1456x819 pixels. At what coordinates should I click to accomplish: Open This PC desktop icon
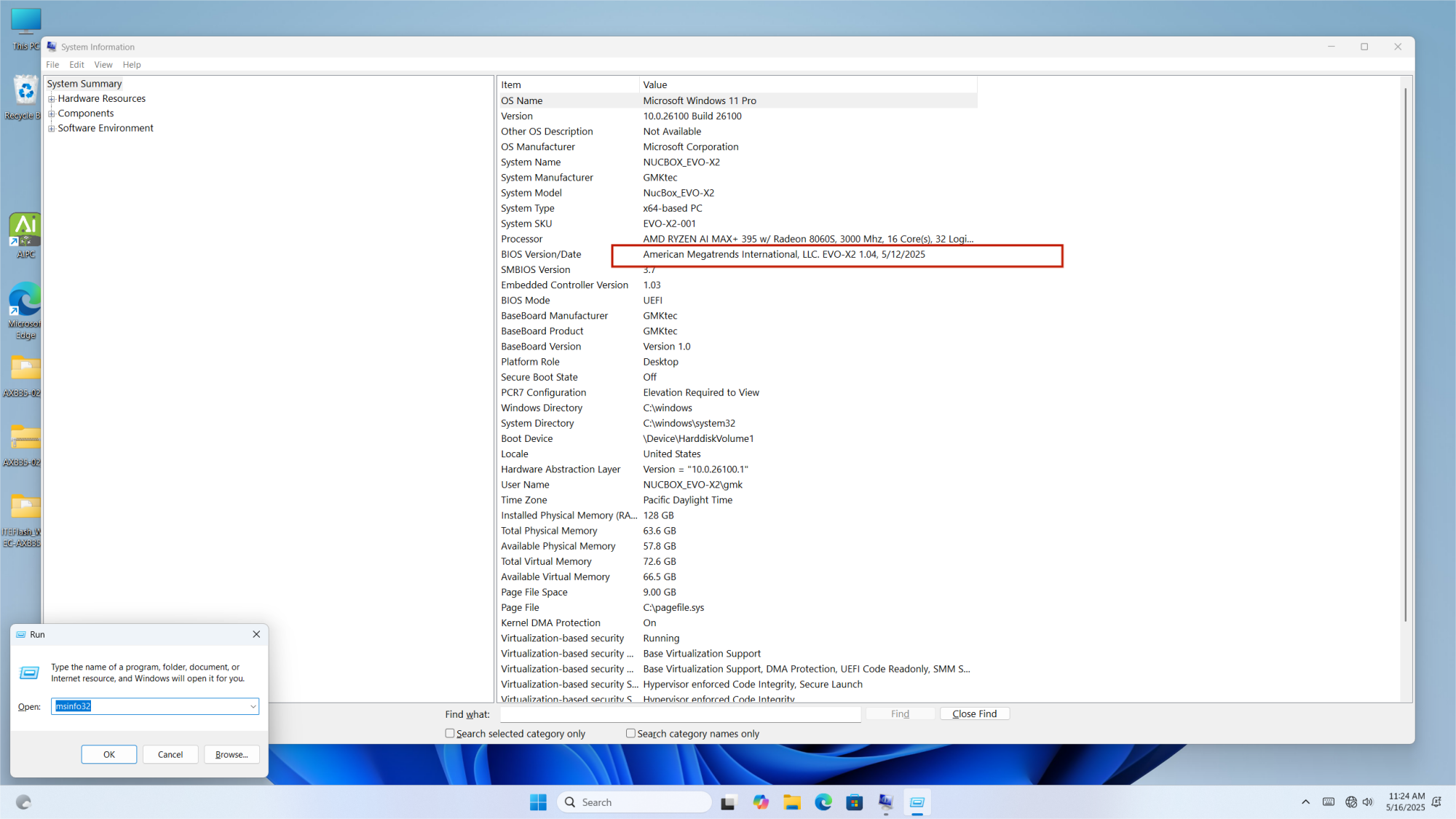(x=25, y=28)
